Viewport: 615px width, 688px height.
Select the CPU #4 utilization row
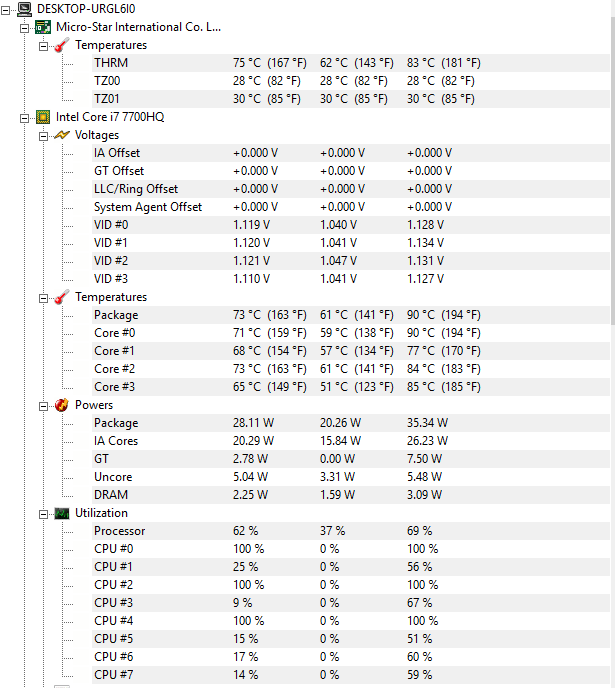[113, 621]
